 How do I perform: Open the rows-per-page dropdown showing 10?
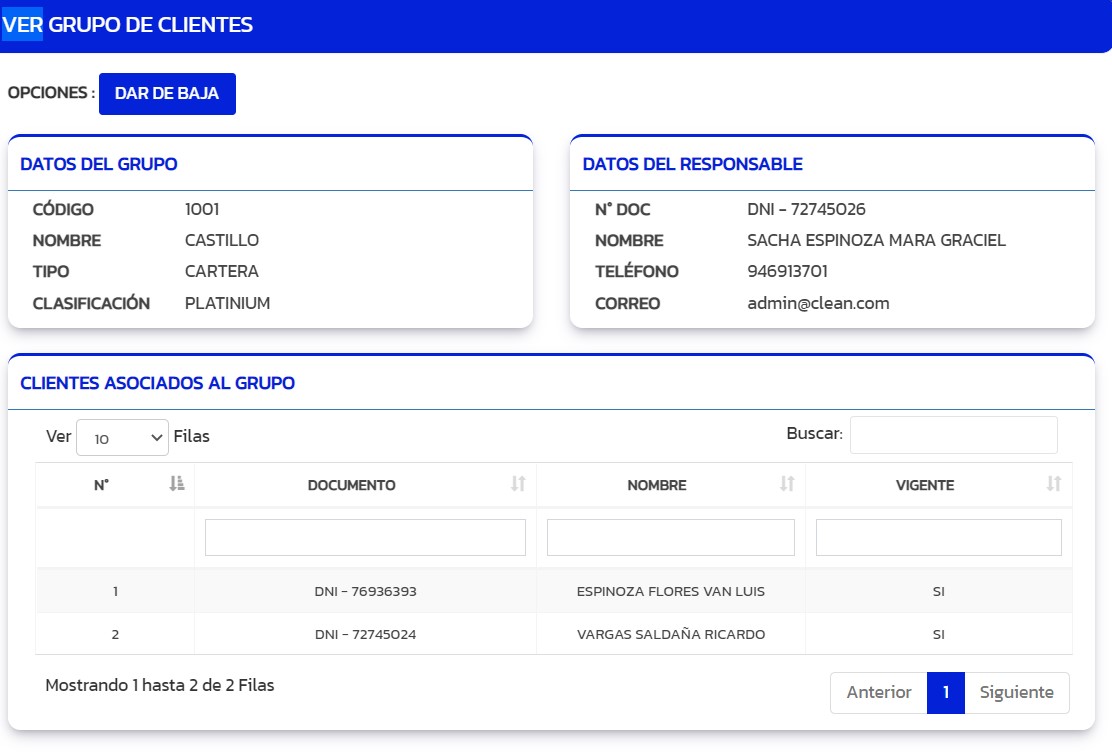122,437
